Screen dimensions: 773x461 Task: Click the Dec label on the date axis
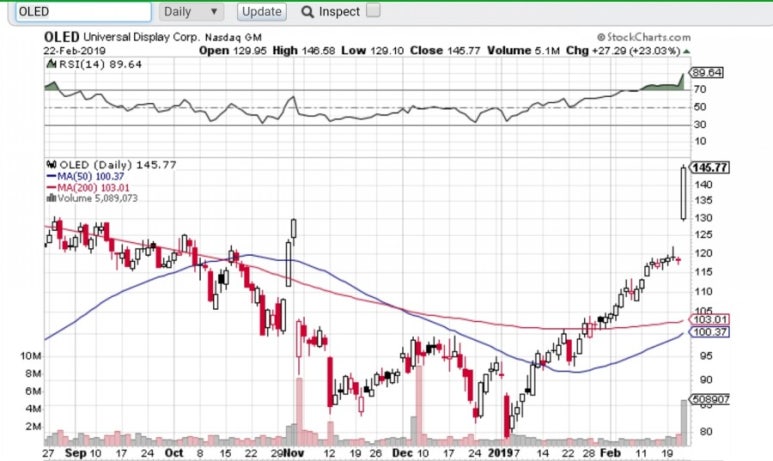click(x=402, y=453)
